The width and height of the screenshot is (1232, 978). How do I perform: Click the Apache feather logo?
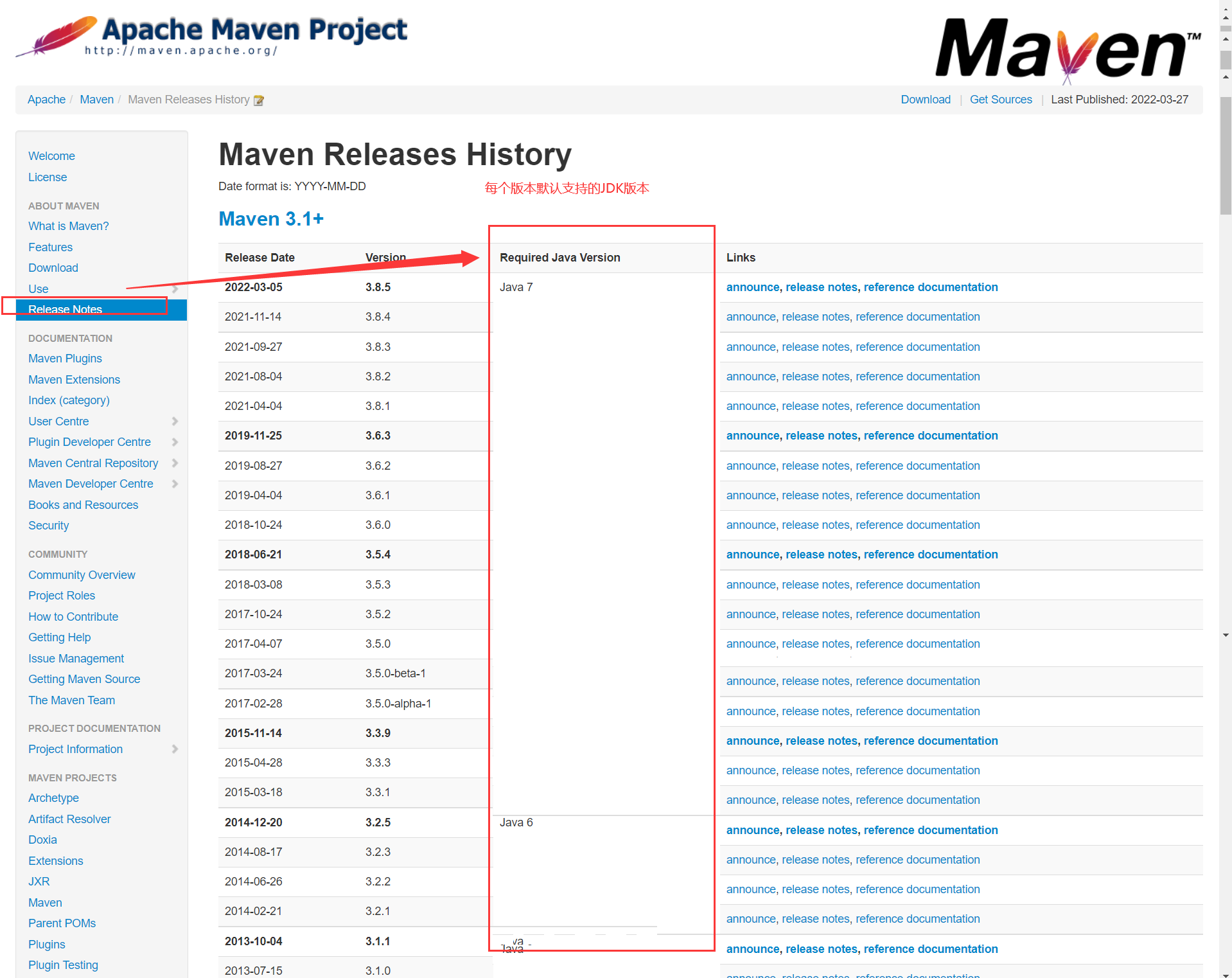[x=211, y=36]
